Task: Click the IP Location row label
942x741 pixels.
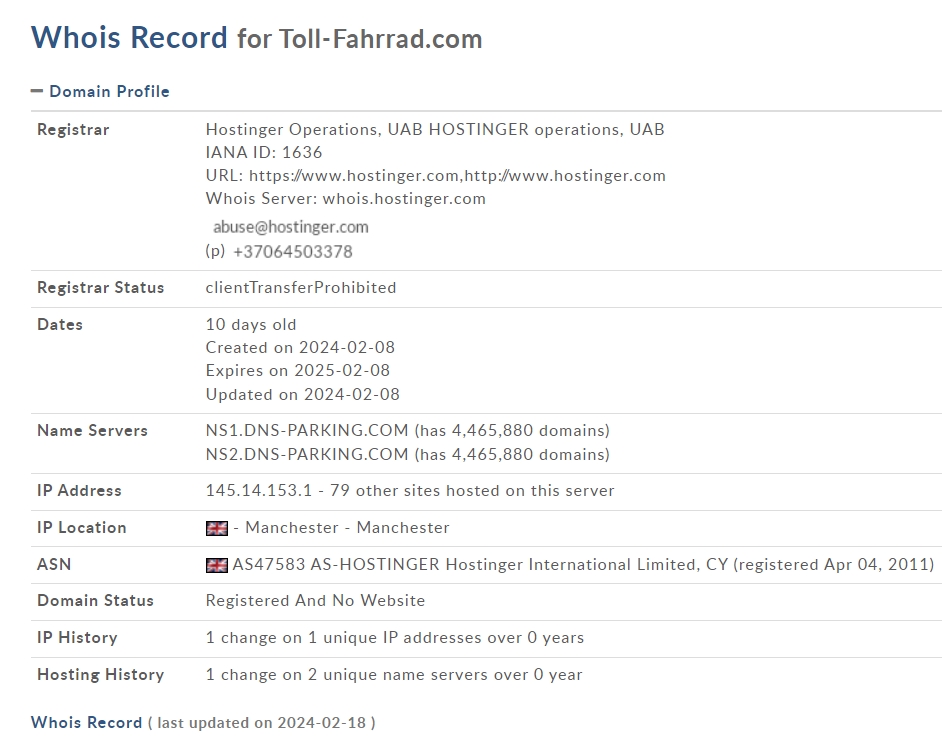Action: click(x=82, y=528)
